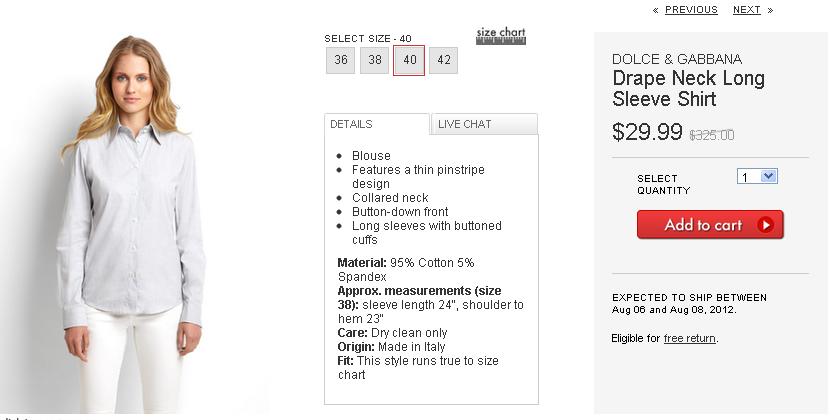Click the left double-arrow before Previous
831x420 pixels.
[656, 10]
